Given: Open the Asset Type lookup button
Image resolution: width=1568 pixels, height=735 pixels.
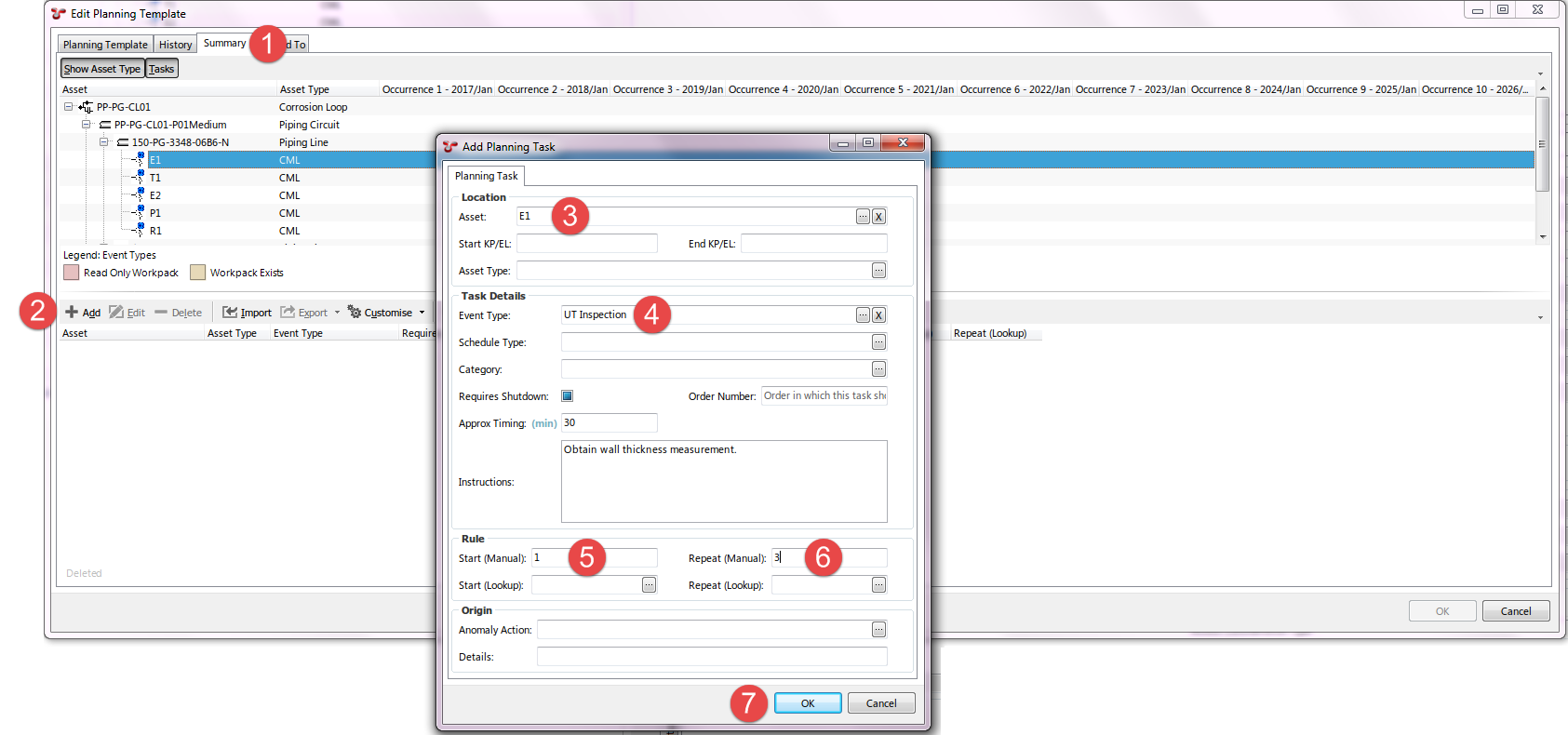Looking at the screenshot, I should pyautogui.click(x=878, y=271).
